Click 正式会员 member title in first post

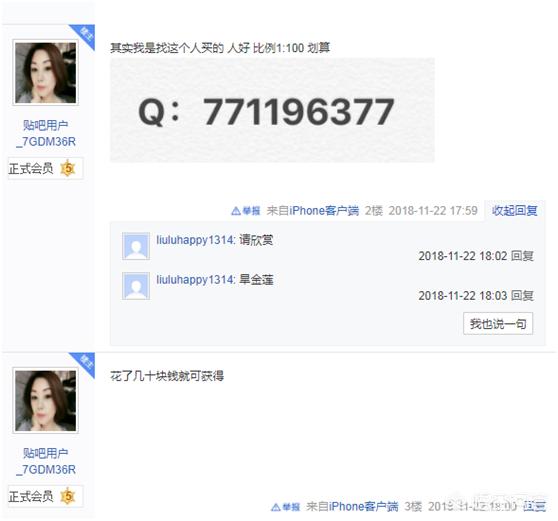coord(31,168)
